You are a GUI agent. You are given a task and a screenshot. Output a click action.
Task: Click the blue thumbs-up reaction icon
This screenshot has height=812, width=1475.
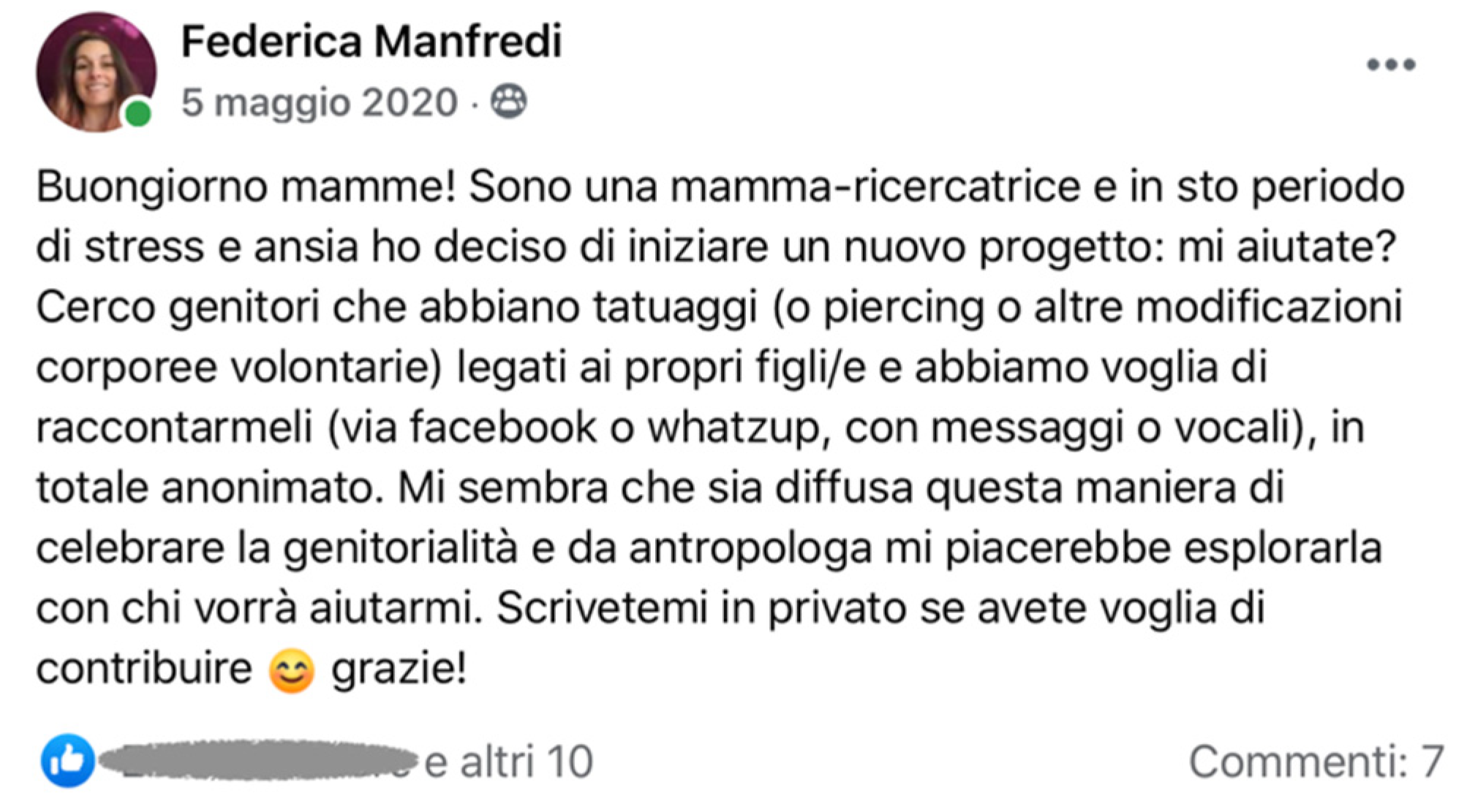(x=67, y=761)
